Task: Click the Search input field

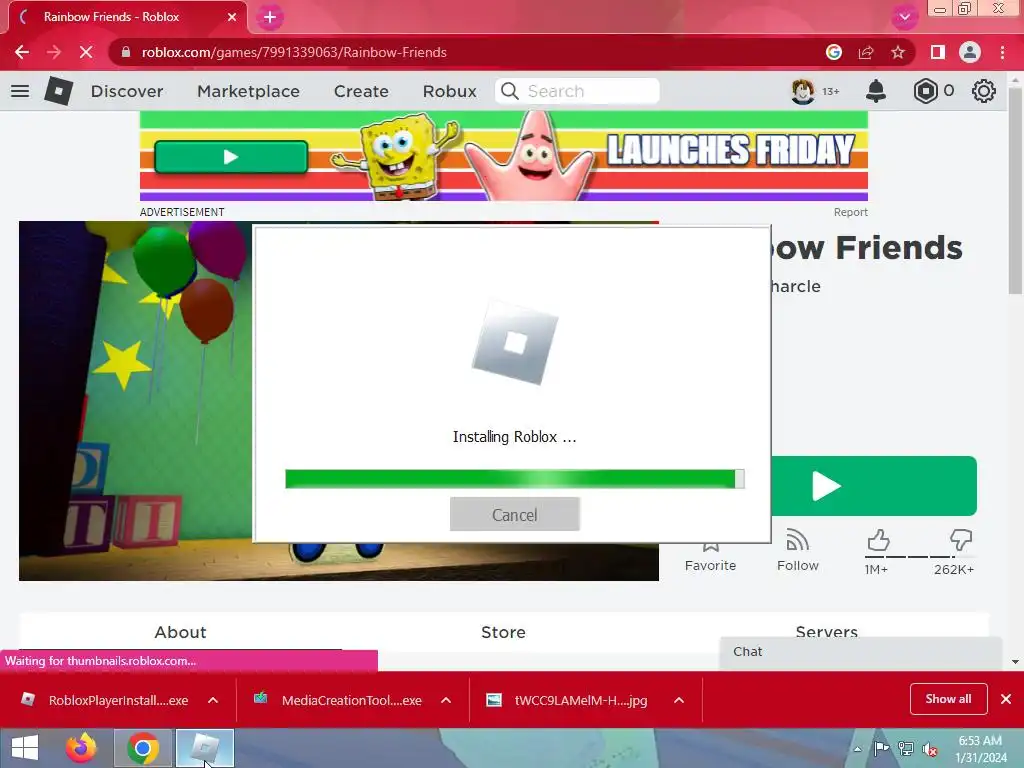Action: click(577, 91)
